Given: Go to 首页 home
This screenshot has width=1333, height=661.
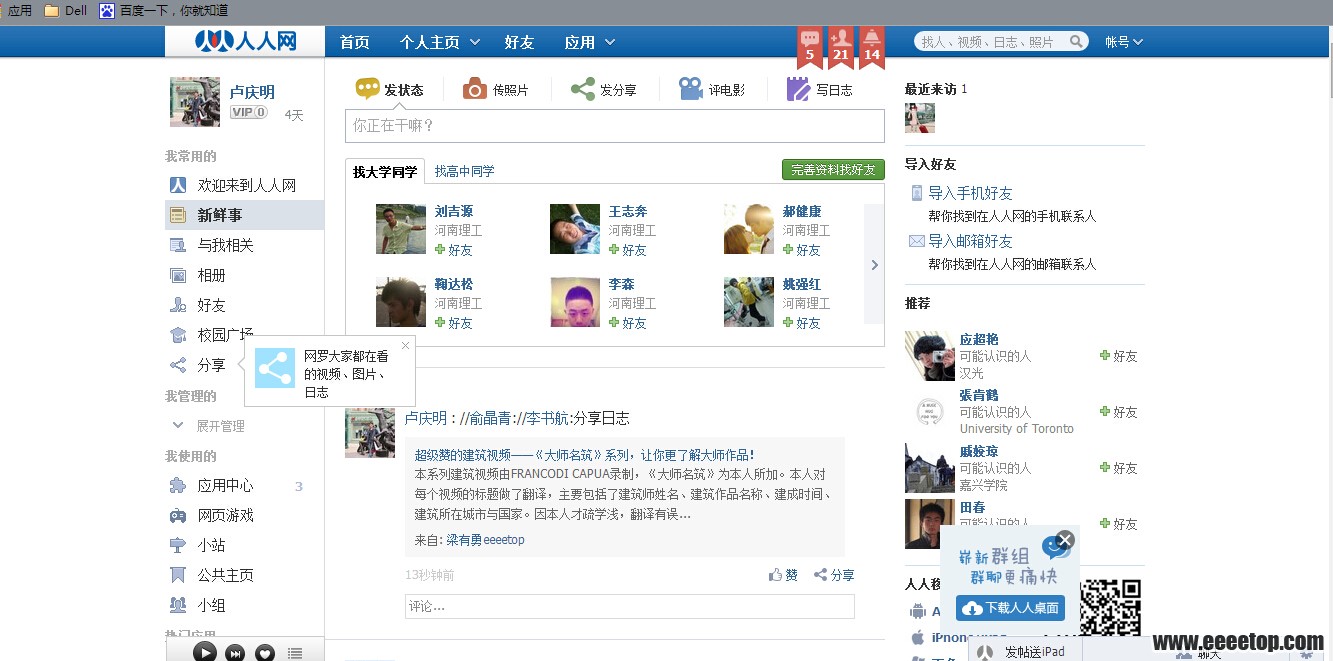Looking at the screenshot, I should click(x=354, y=42).
